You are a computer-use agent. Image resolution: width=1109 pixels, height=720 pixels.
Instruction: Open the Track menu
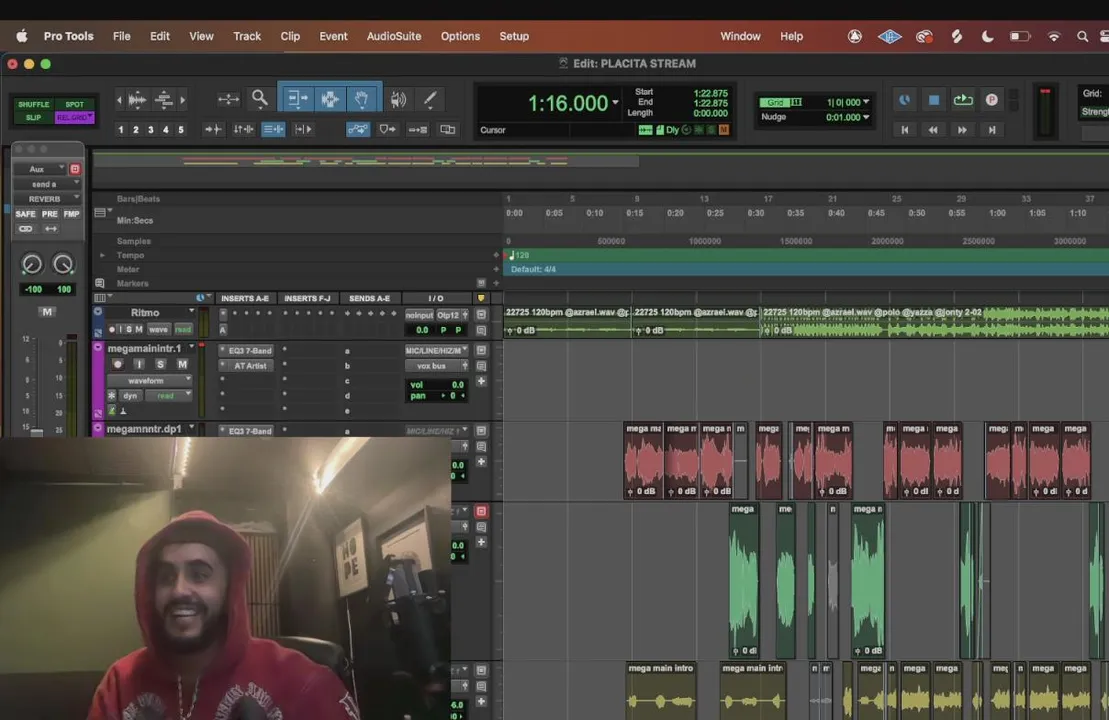[247, 36]
